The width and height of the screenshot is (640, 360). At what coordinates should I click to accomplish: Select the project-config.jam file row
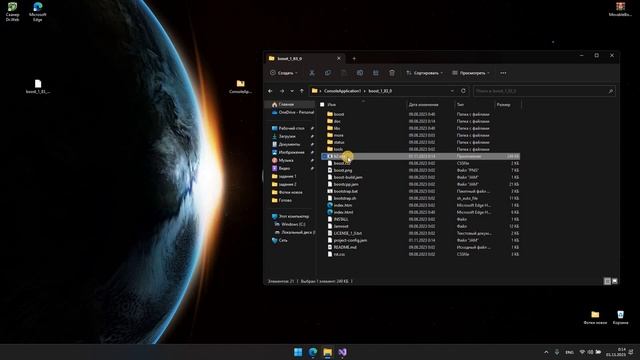pos(420,240)
